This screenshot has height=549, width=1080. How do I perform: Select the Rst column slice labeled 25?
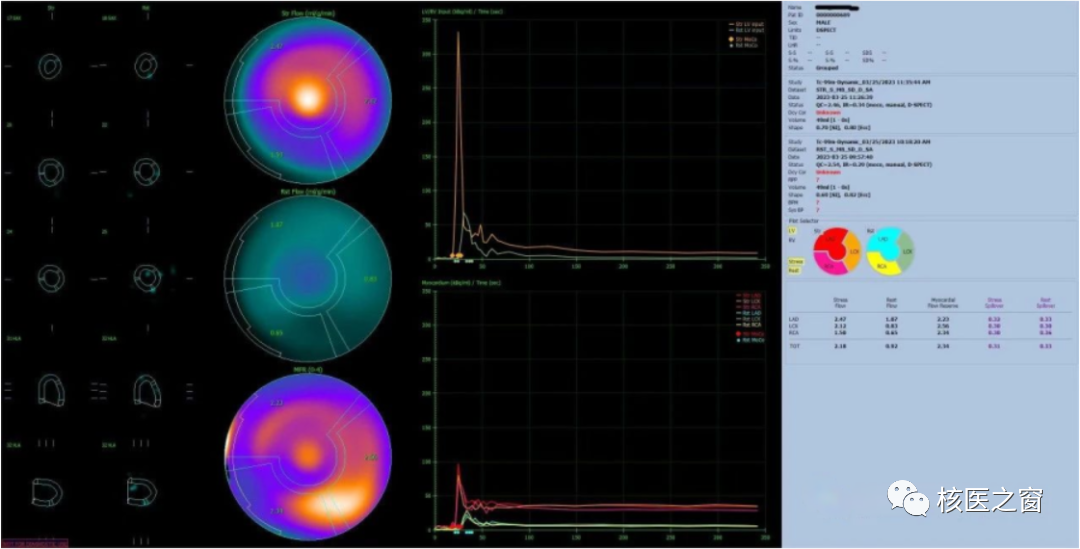(145, 277)
